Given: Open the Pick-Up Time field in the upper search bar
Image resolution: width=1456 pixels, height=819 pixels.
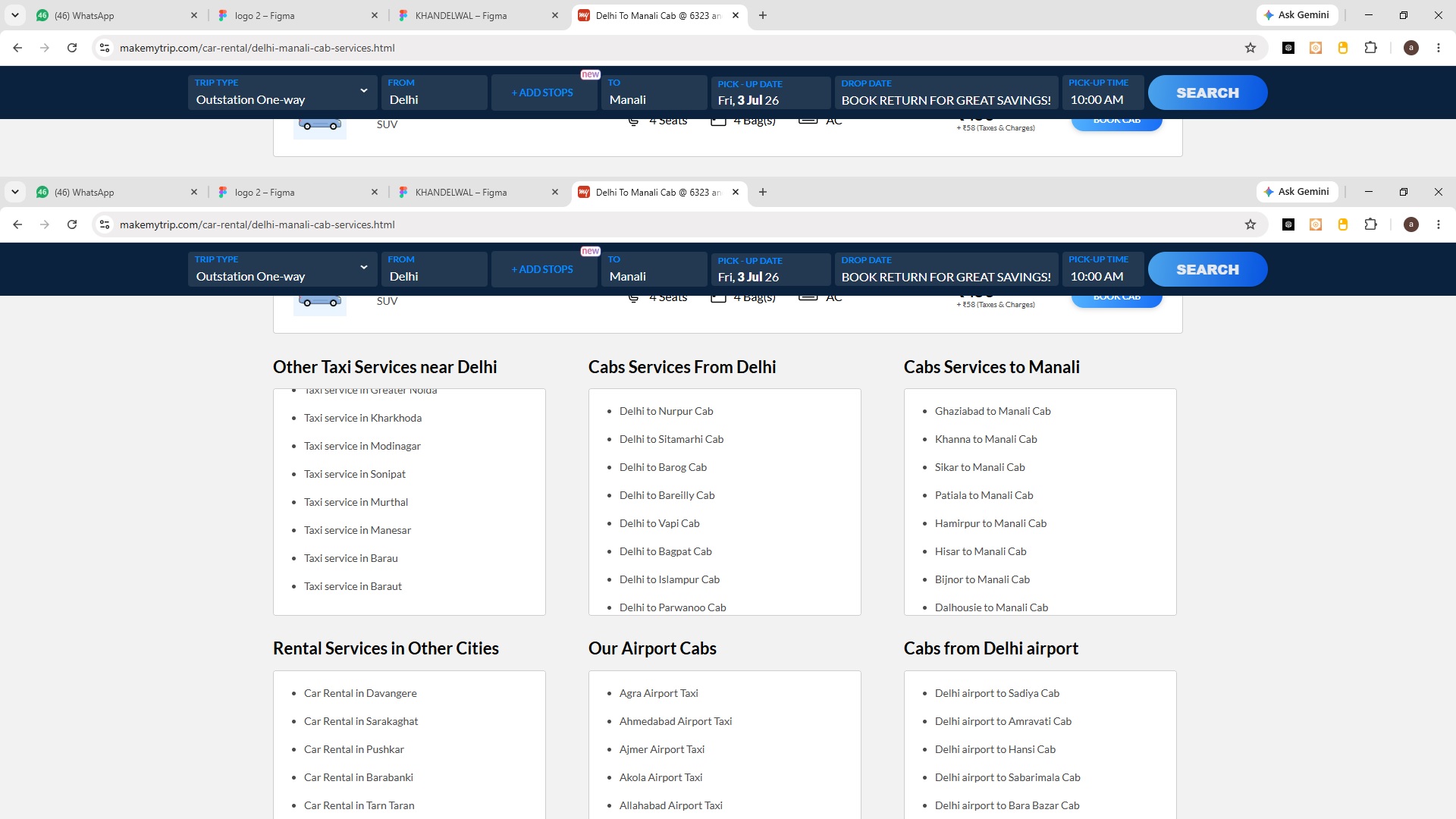Looking at the screenshot, I should tap(1103, 93).
